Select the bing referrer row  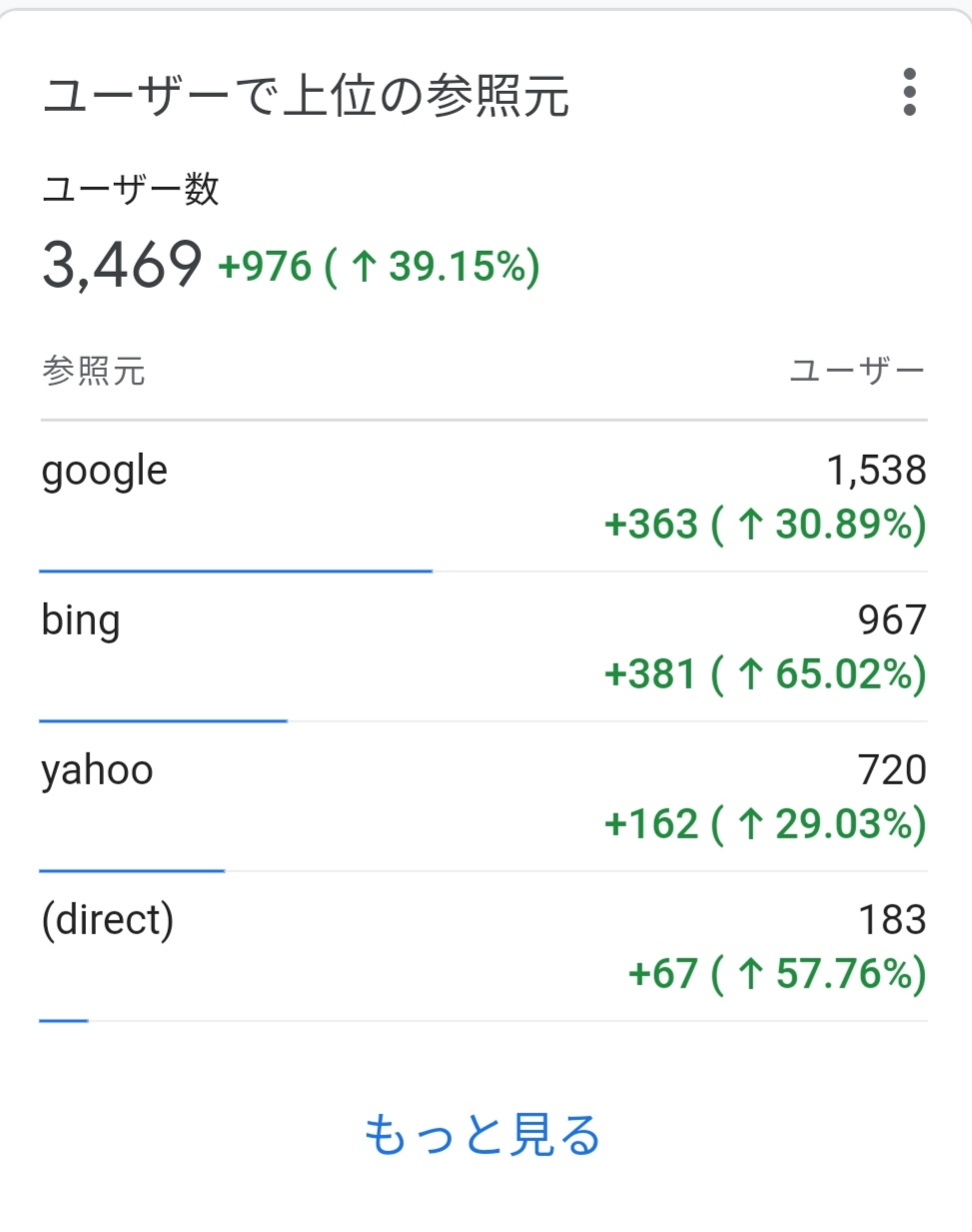coord(484,646)
